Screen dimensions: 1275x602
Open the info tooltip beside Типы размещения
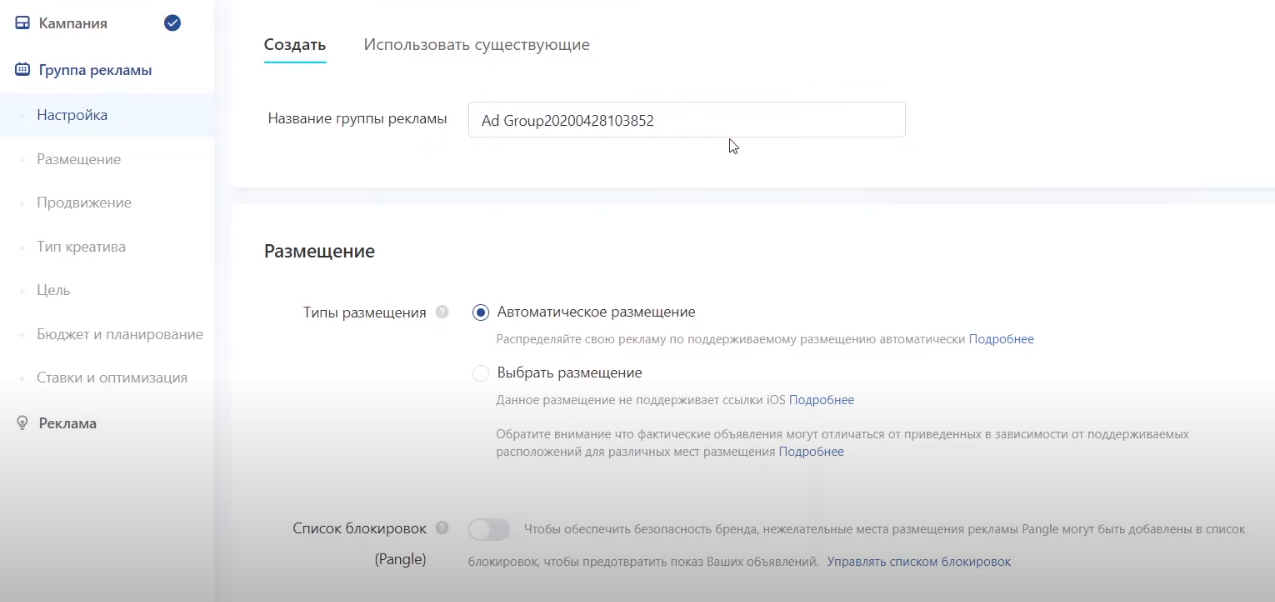[442, 312]
